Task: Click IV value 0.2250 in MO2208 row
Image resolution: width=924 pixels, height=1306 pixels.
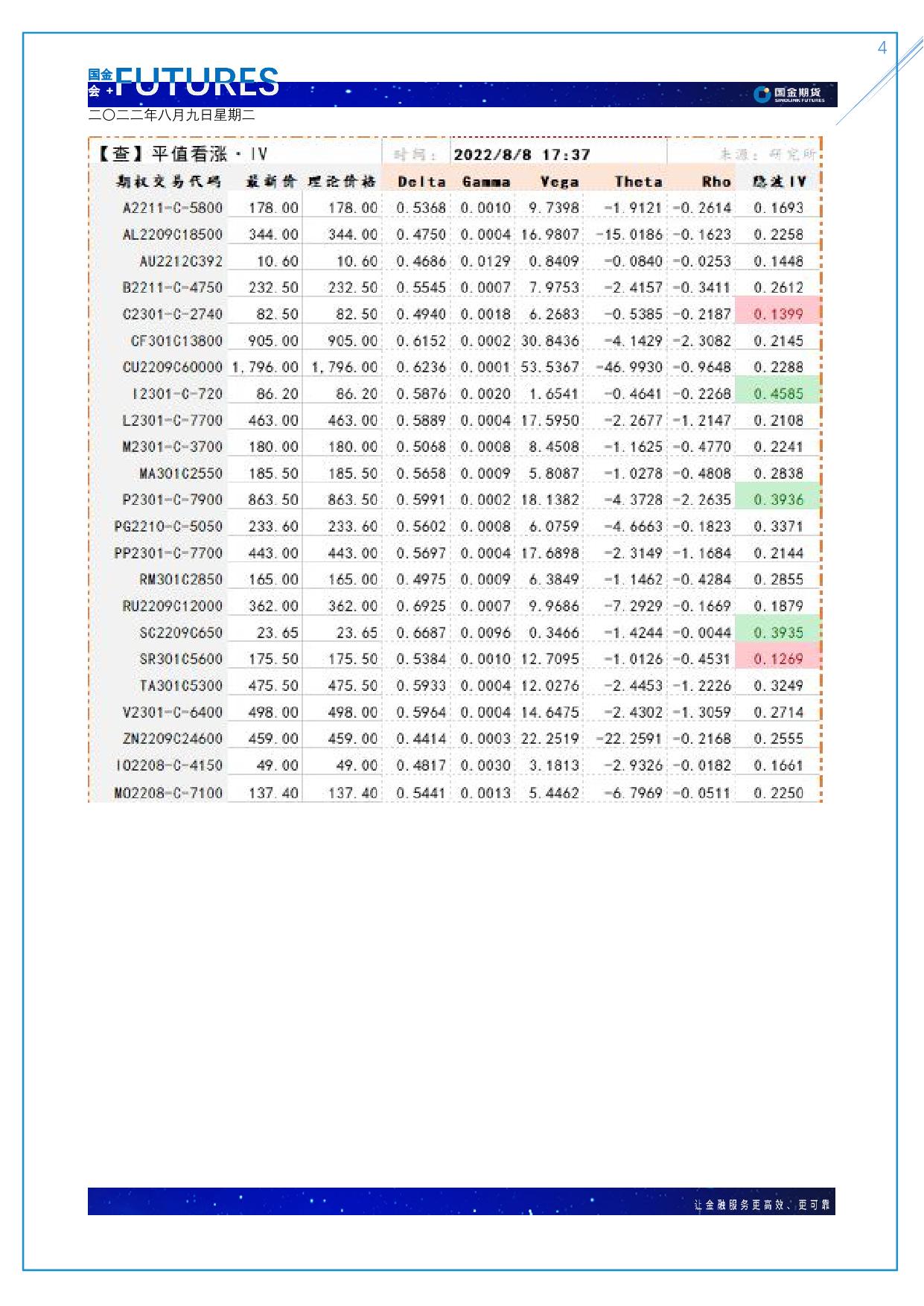Action: 778,793
